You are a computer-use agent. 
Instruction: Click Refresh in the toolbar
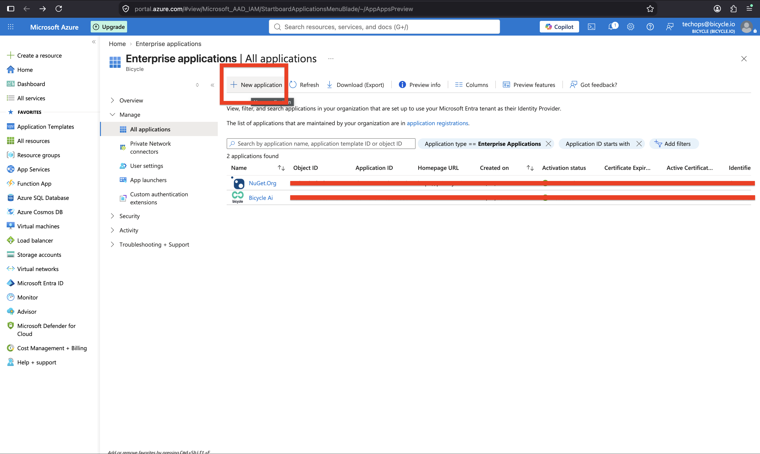(x=304, y=85)
